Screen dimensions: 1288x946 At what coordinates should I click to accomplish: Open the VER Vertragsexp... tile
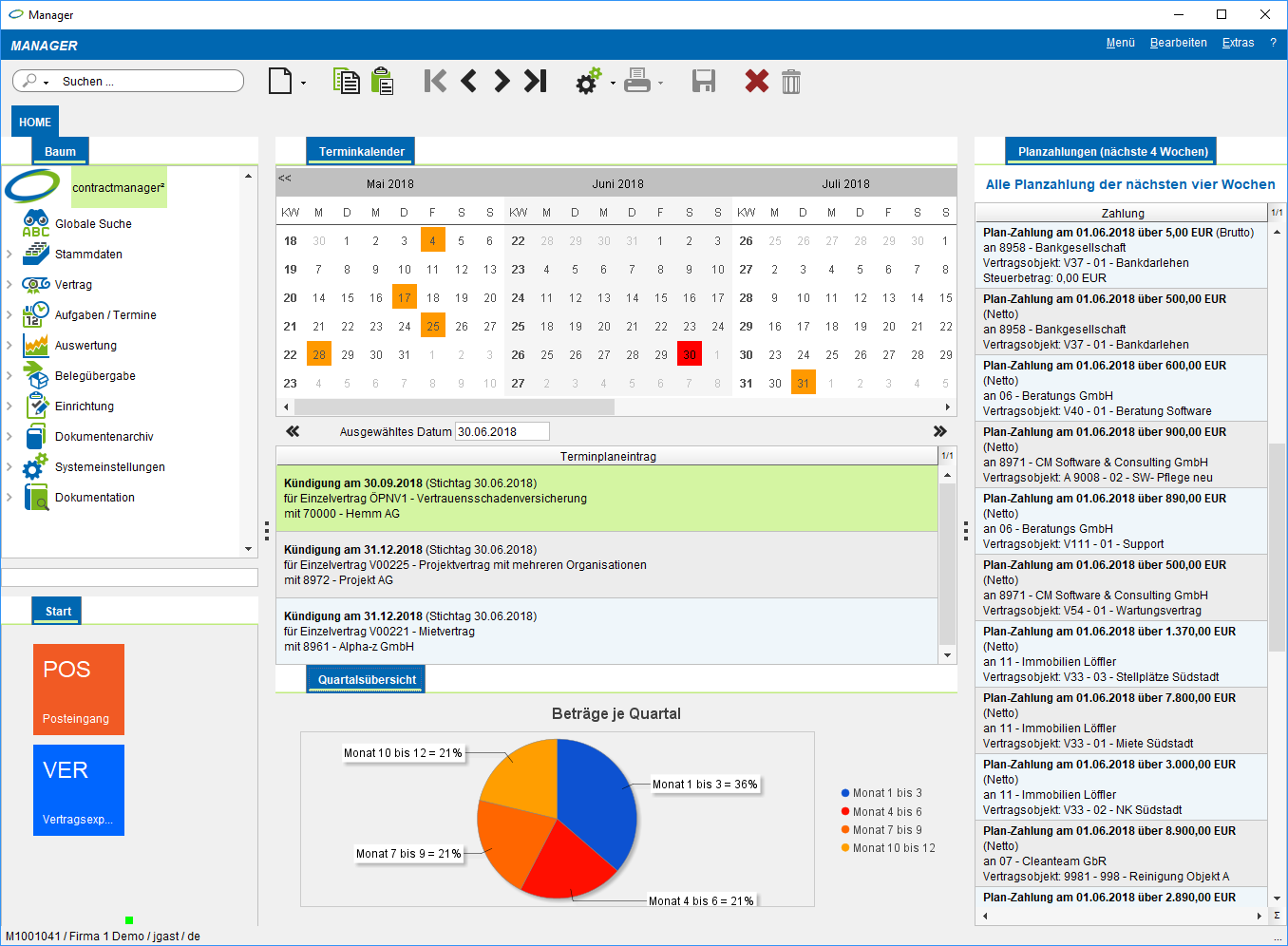(79, 790)
